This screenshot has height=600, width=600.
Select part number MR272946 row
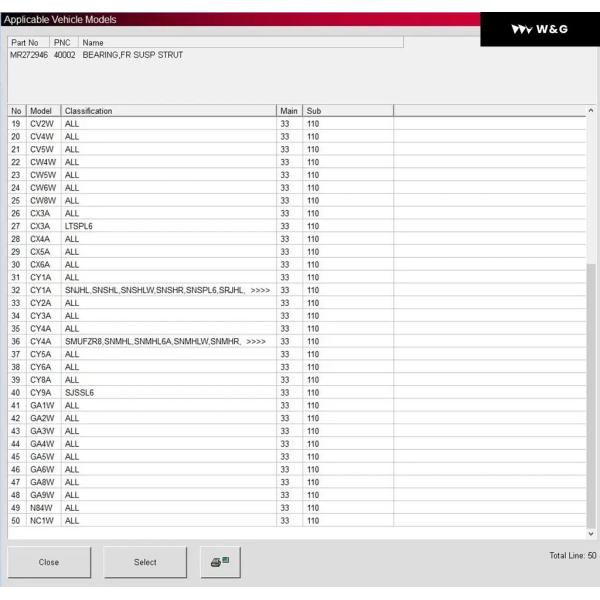pos(100,55)
